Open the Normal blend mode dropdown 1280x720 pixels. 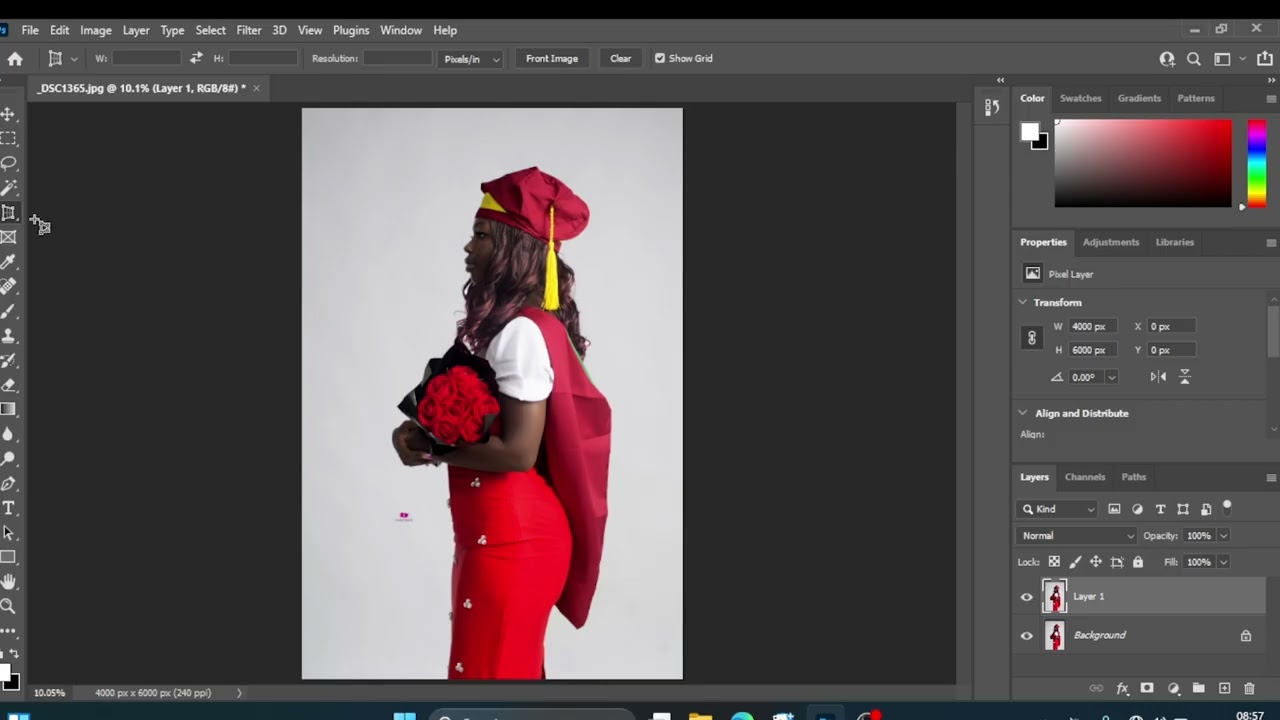pos(1077,536)
